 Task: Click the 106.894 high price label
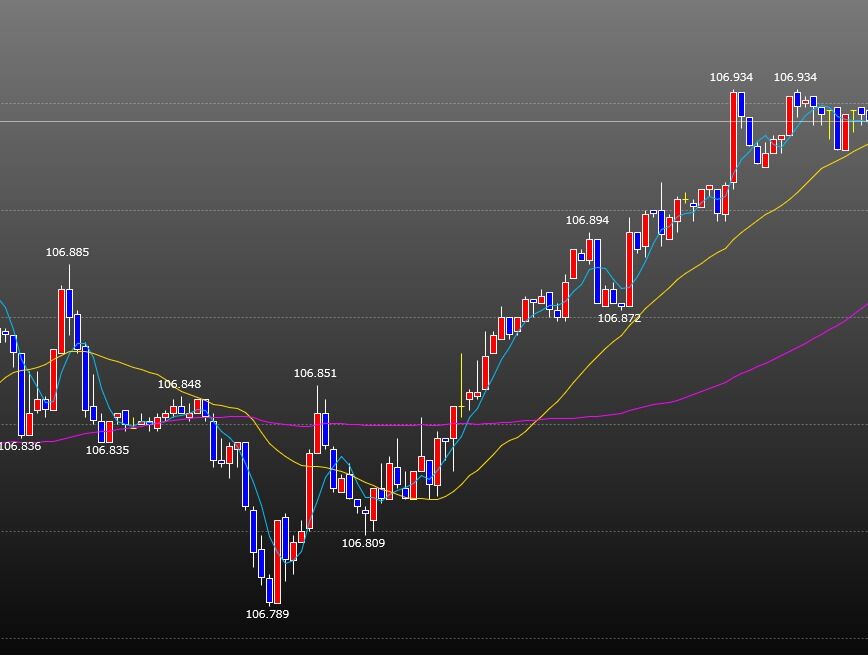pos(587,220)
